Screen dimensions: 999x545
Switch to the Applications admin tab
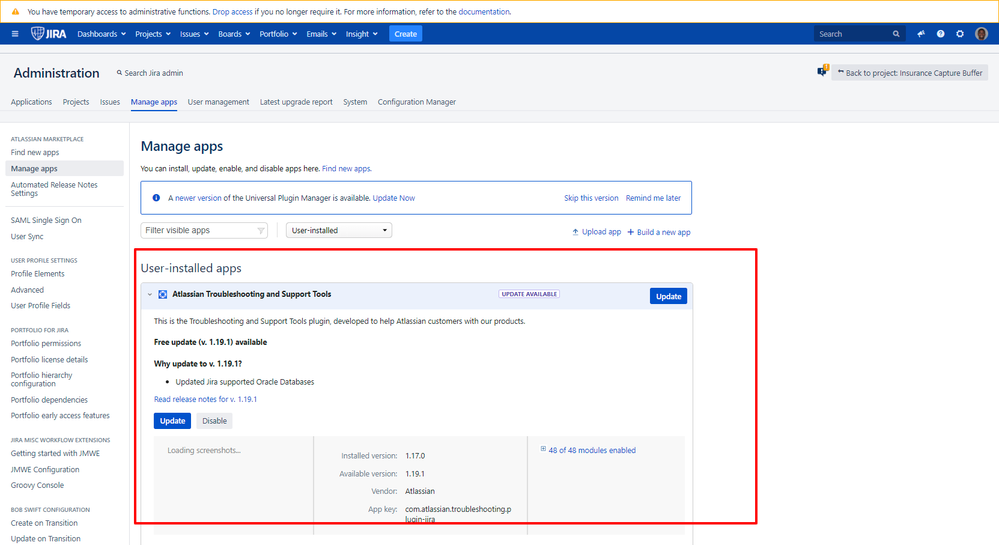click(31, 102)
